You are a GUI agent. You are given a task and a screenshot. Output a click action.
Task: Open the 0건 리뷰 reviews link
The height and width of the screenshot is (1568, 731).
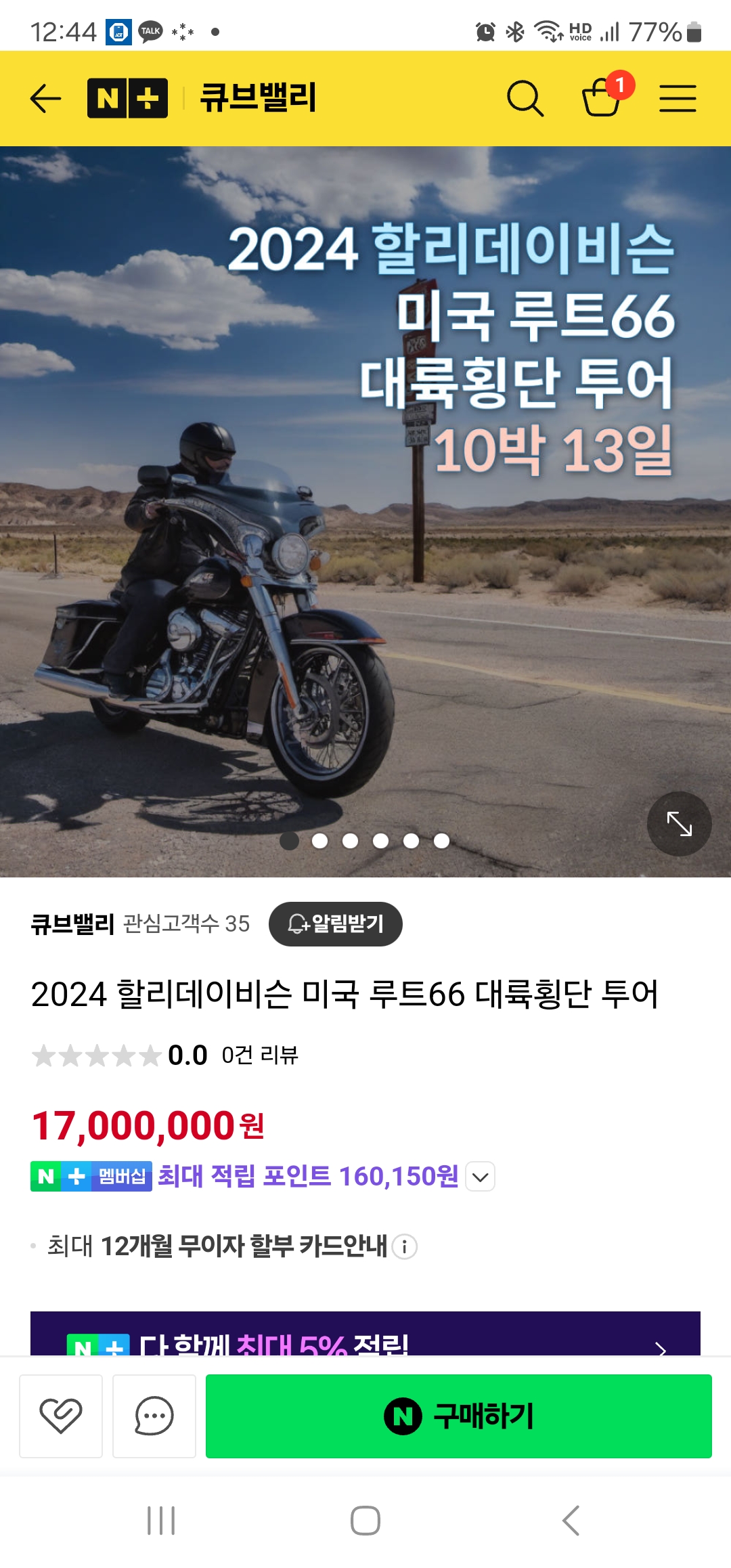(x=260, y=1055)
